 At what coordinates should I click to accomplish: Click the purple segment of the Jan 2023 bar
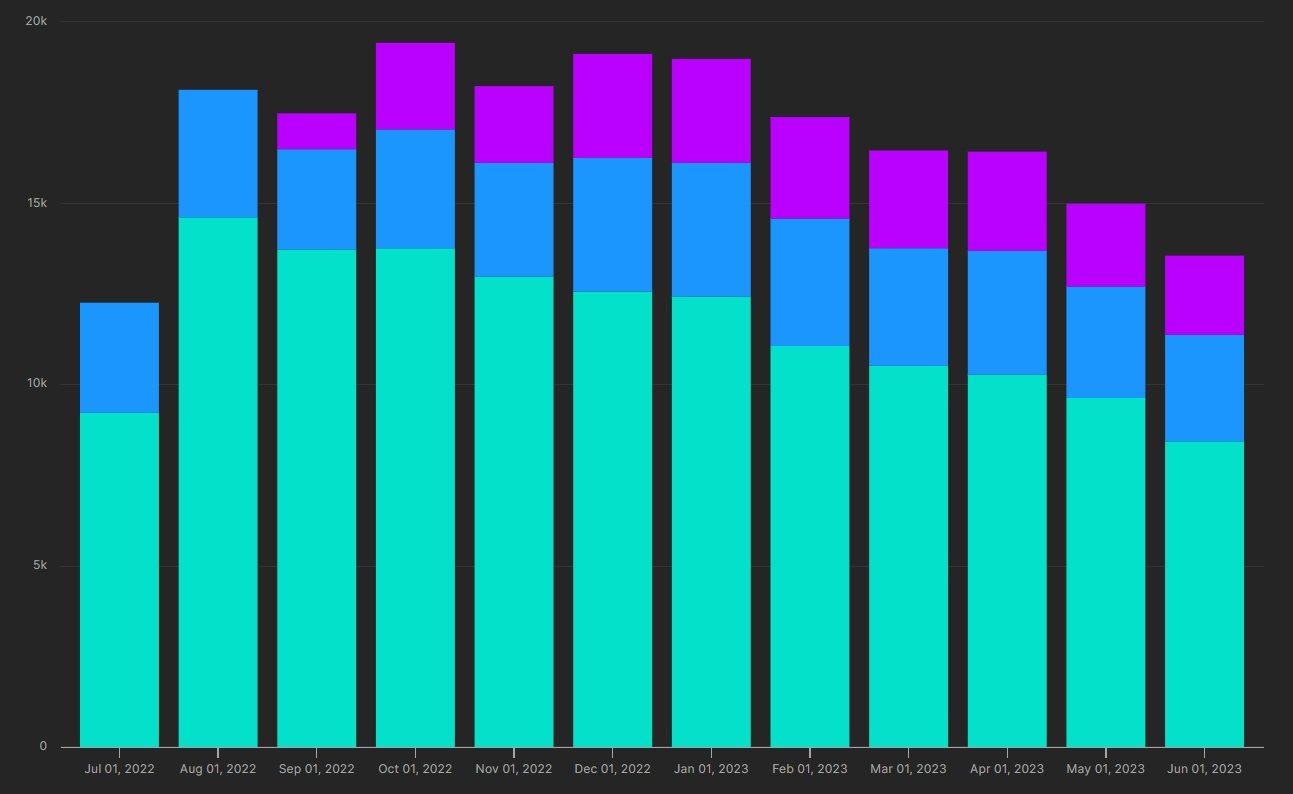pyautogui.click(x=711, y=111)
